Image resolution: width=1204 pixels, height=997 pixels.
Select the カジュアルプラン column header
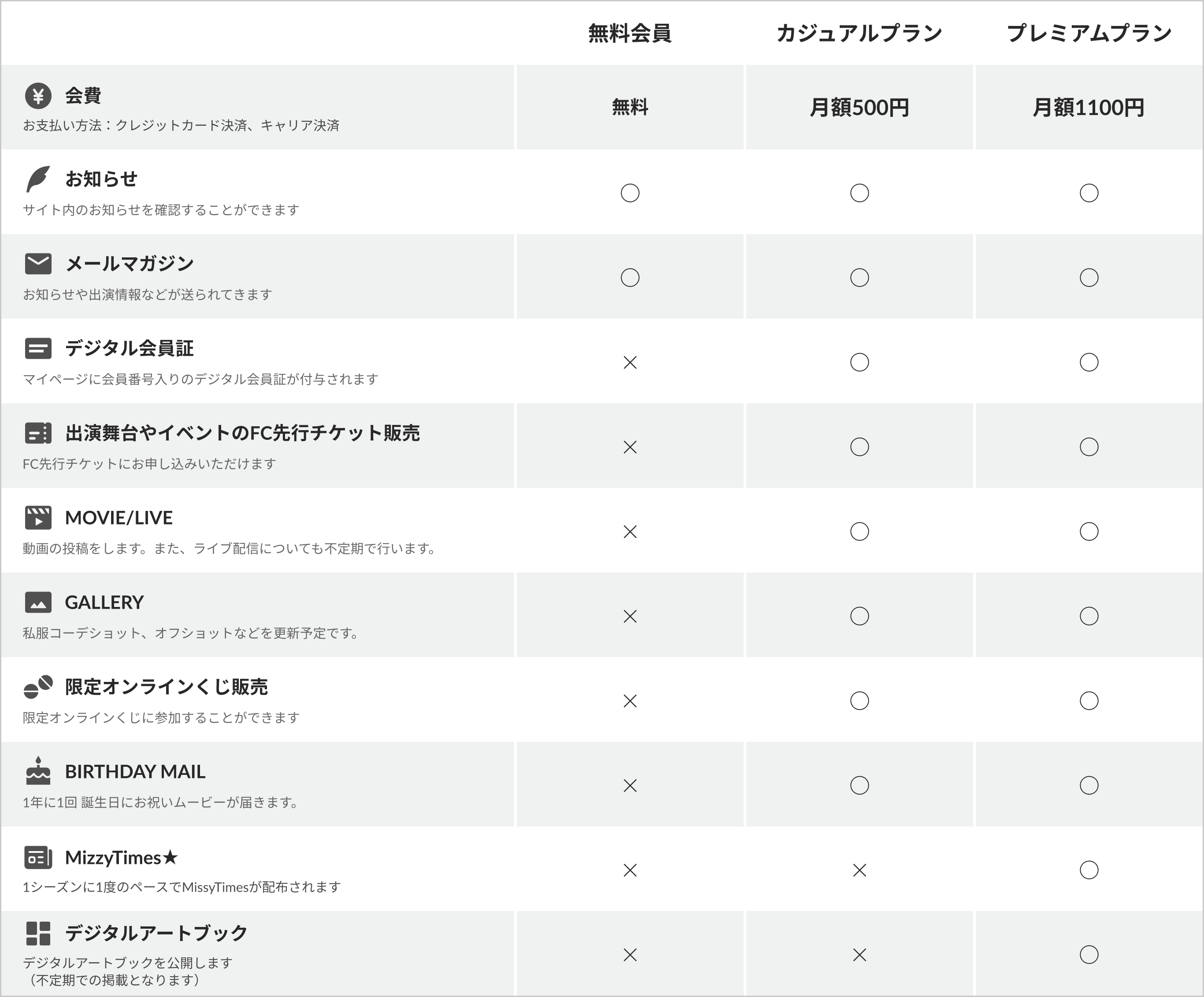[x=859, y=33]
